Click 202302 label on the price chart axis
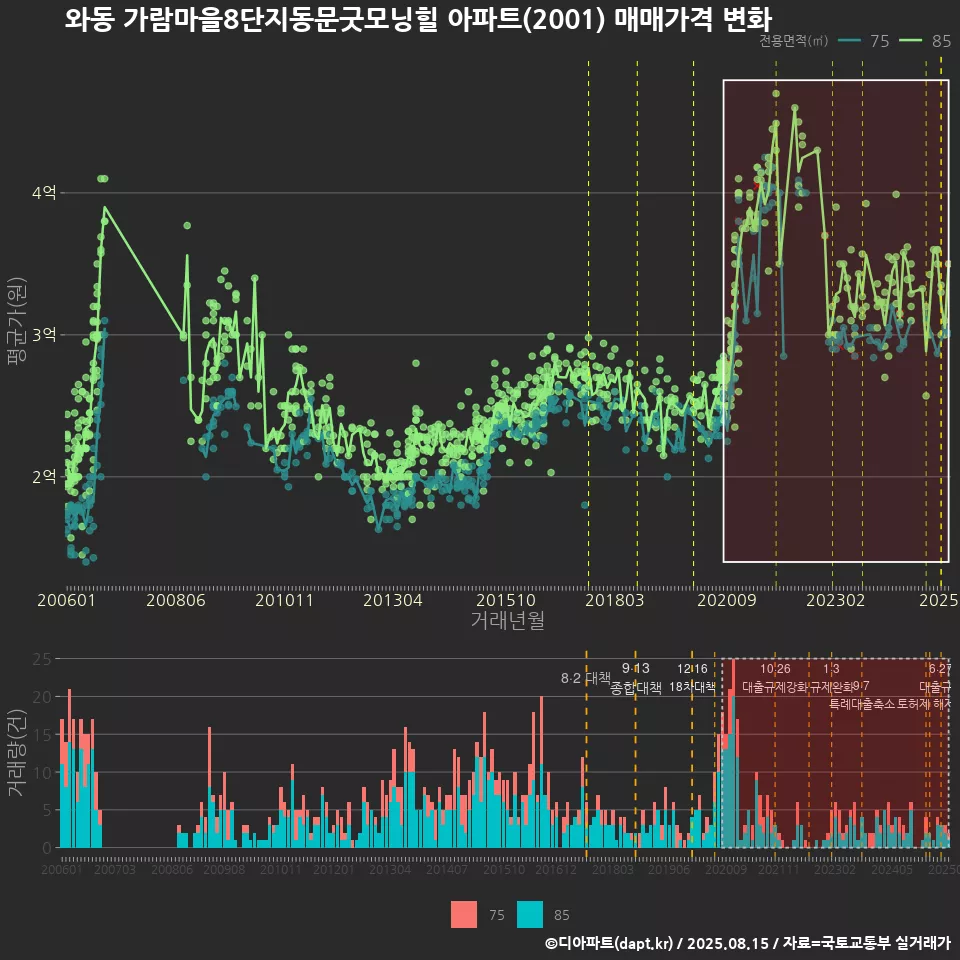The width and height of the screenshot is (960, 960). pyautogui.click(x=836, y=600)
